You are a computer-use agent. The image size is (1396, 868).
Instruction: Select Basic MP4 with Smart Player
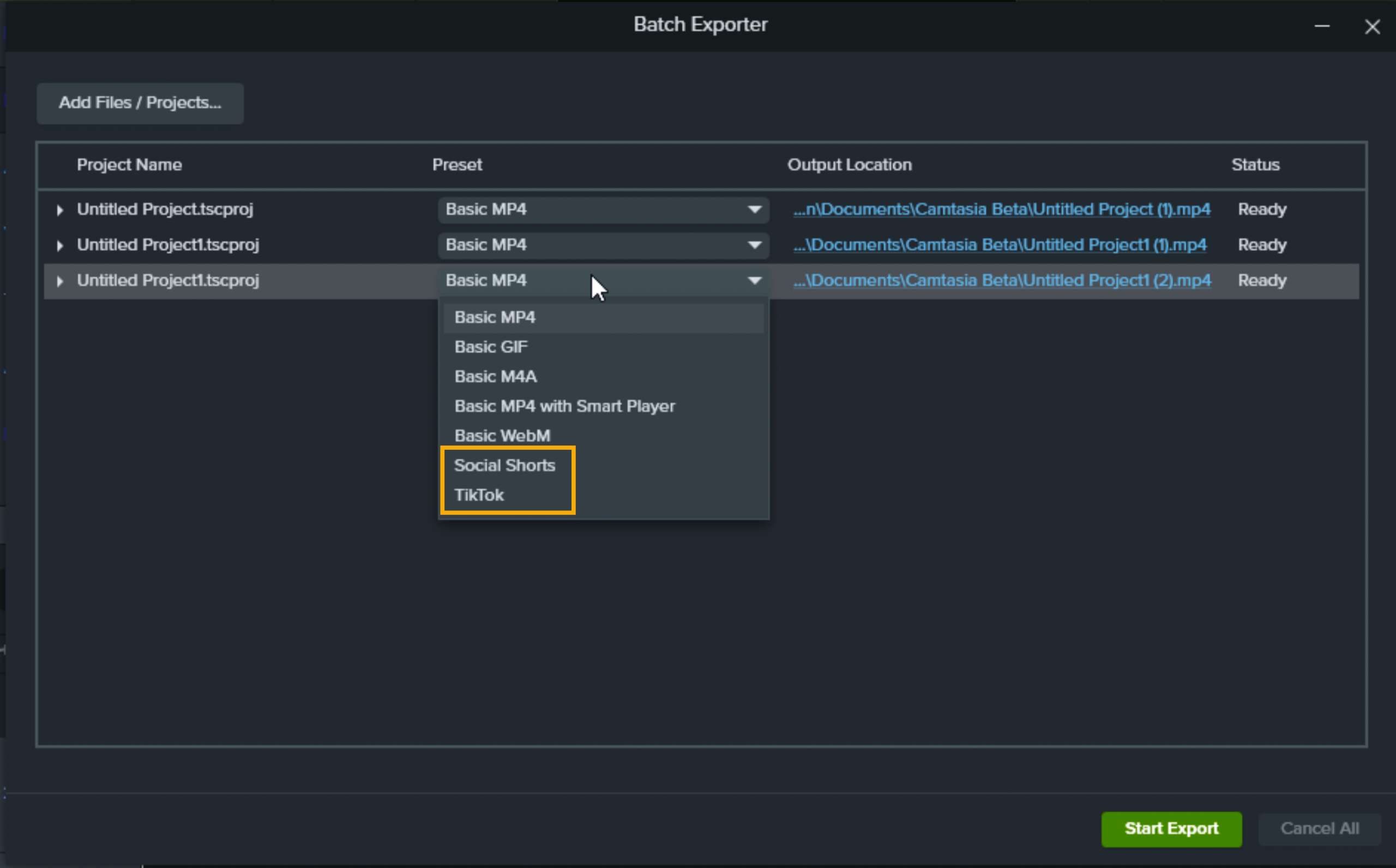coord(603,406)
